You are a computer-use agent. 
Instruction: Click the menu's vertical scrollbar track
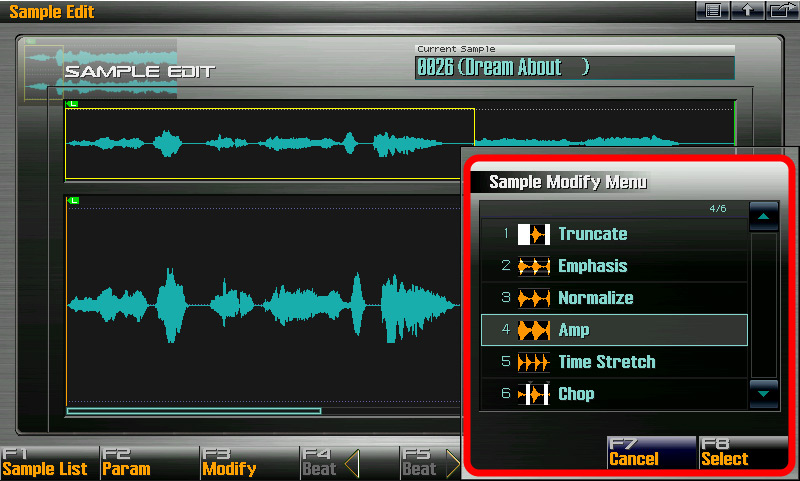tap(764, 305)
